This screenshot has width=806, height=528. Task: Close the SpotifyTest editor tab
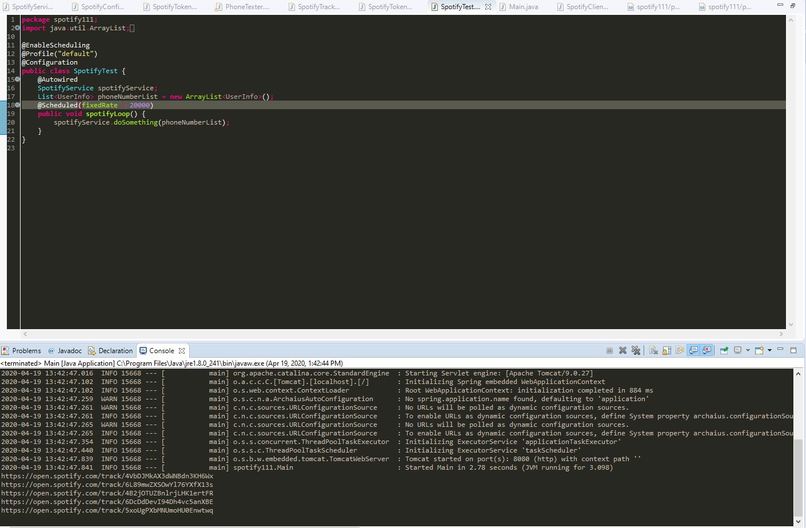pyautogui.click(x=488, y=7)
